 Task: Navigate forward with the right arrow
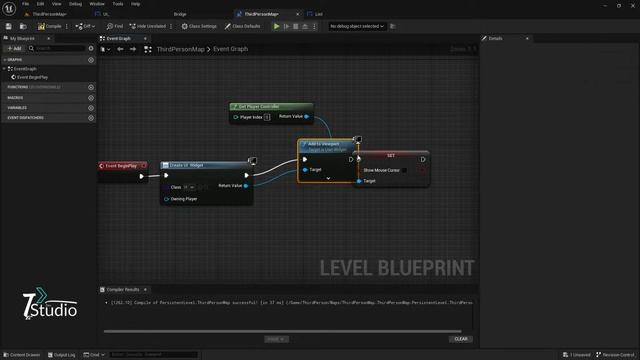[133, 49]
